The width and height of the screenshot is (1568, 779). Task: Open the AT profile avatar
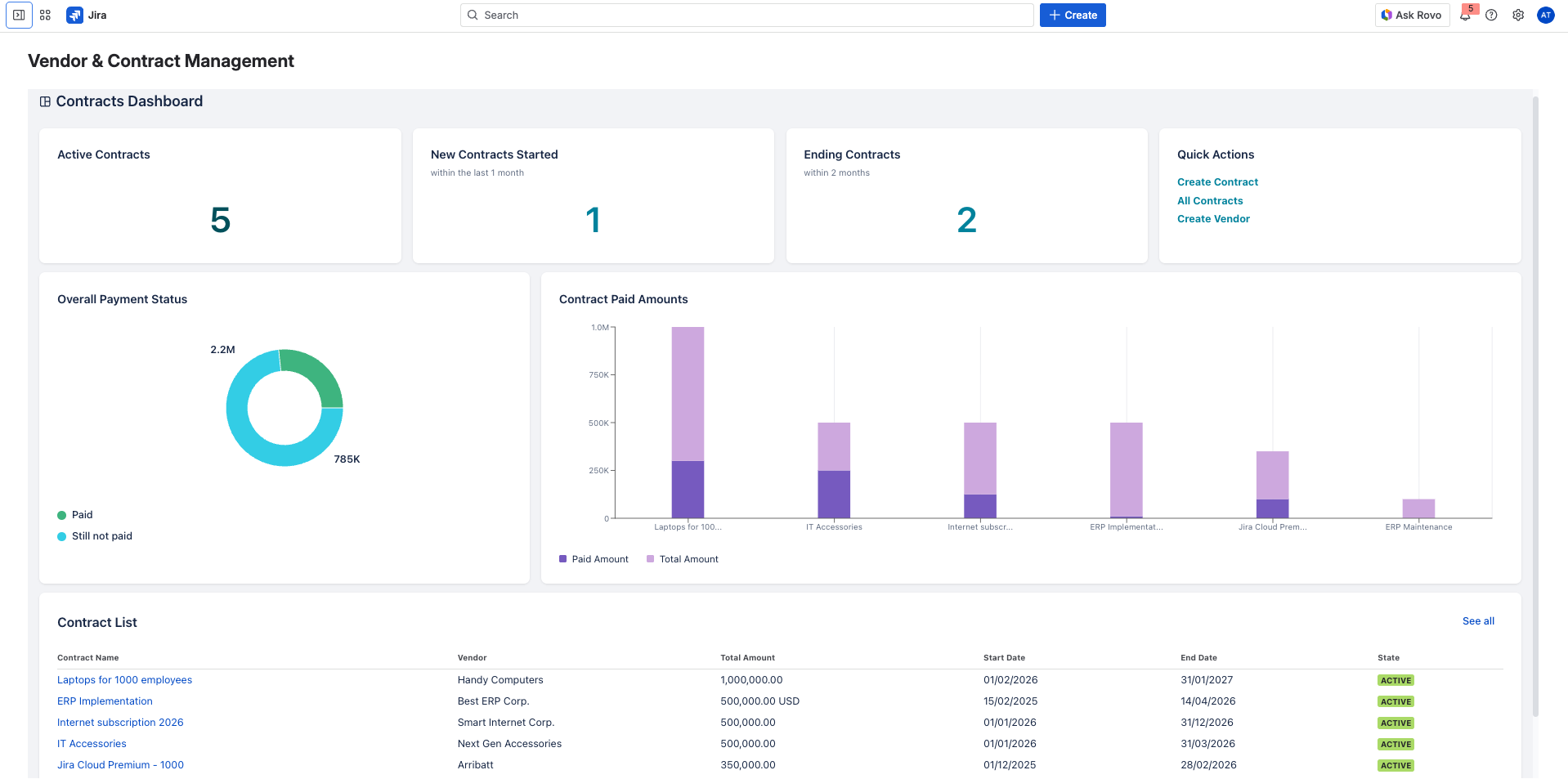pos(1545,15)
